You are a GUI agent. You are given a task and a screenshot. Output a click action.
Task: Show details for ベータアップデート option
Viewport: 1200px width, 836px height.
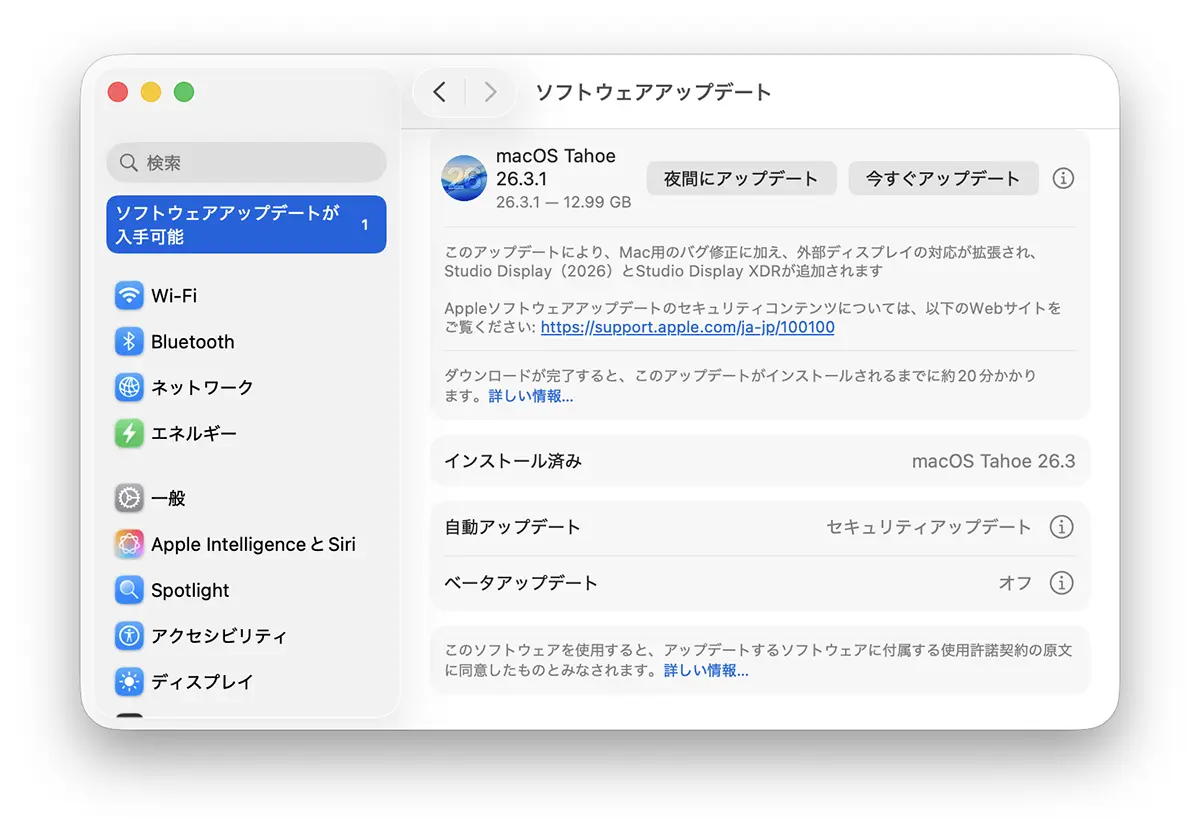coord(1063,582)
